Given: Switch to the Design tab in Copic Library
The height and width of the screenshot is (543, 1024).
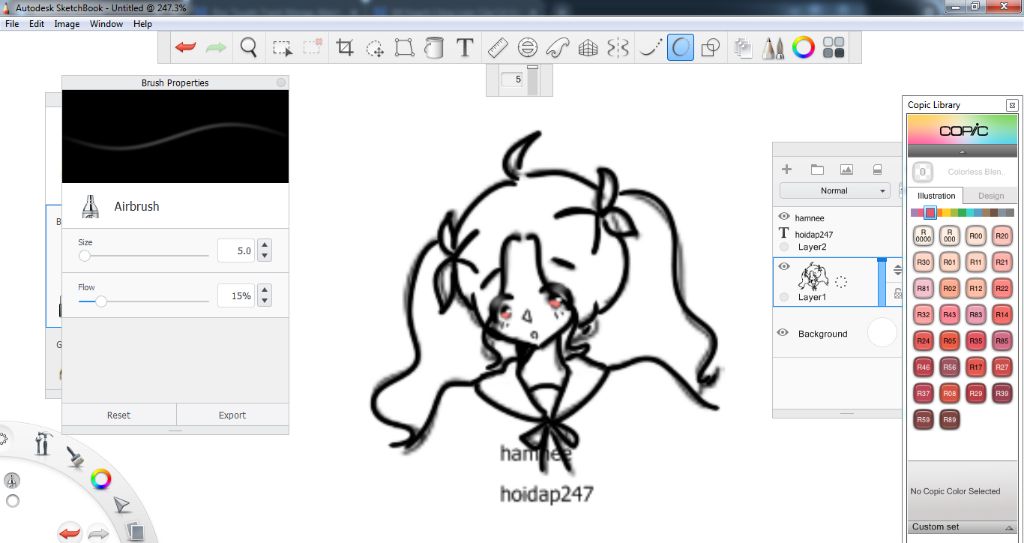Looking at the screenshot, I should [x=990, y=195].
